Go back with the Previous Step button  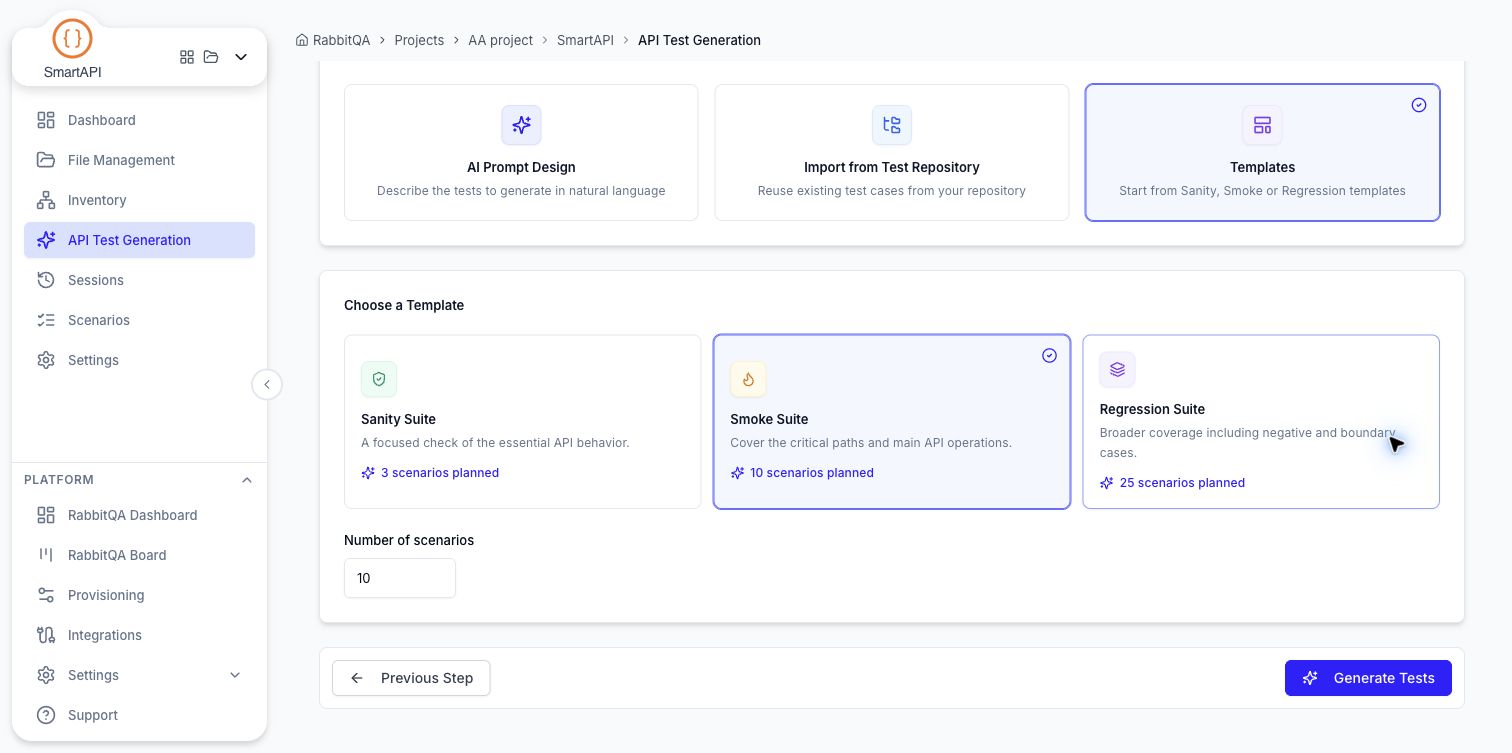click(411, 678)
